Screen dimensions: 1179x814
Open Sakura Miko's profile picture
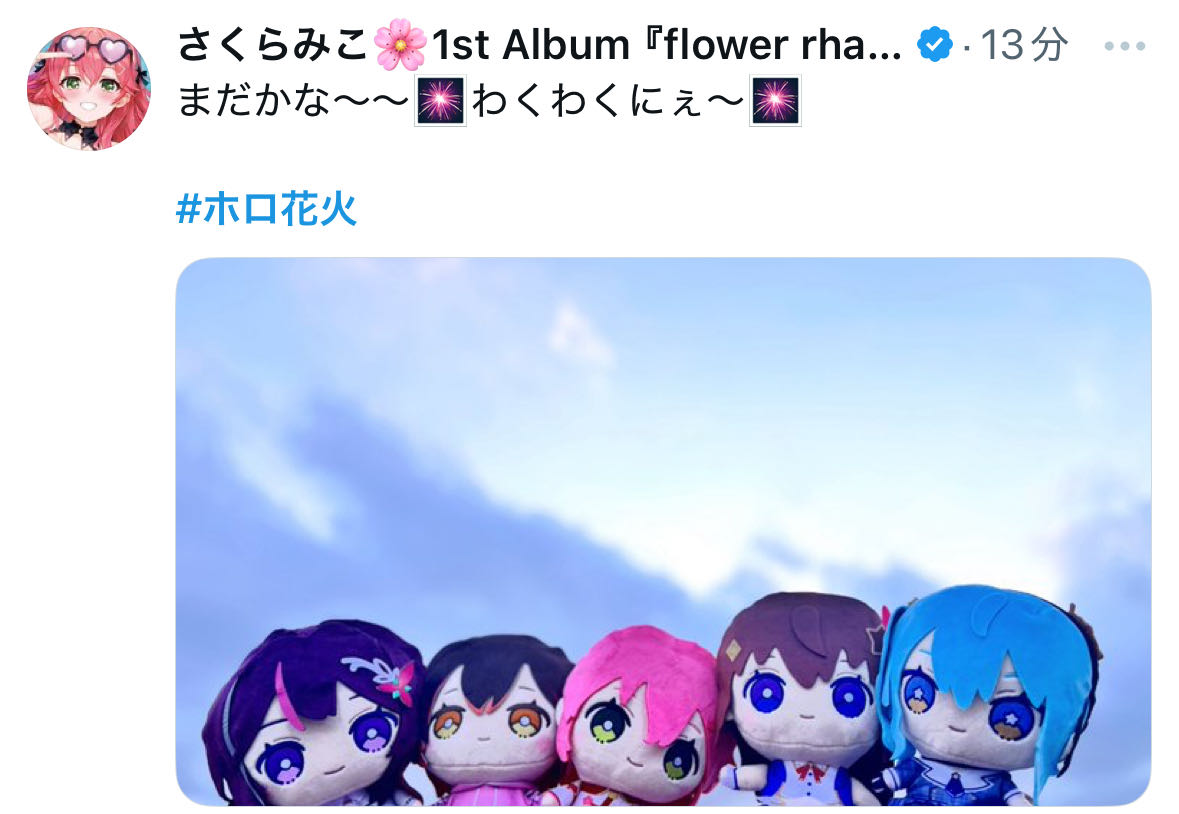(89, 89)
